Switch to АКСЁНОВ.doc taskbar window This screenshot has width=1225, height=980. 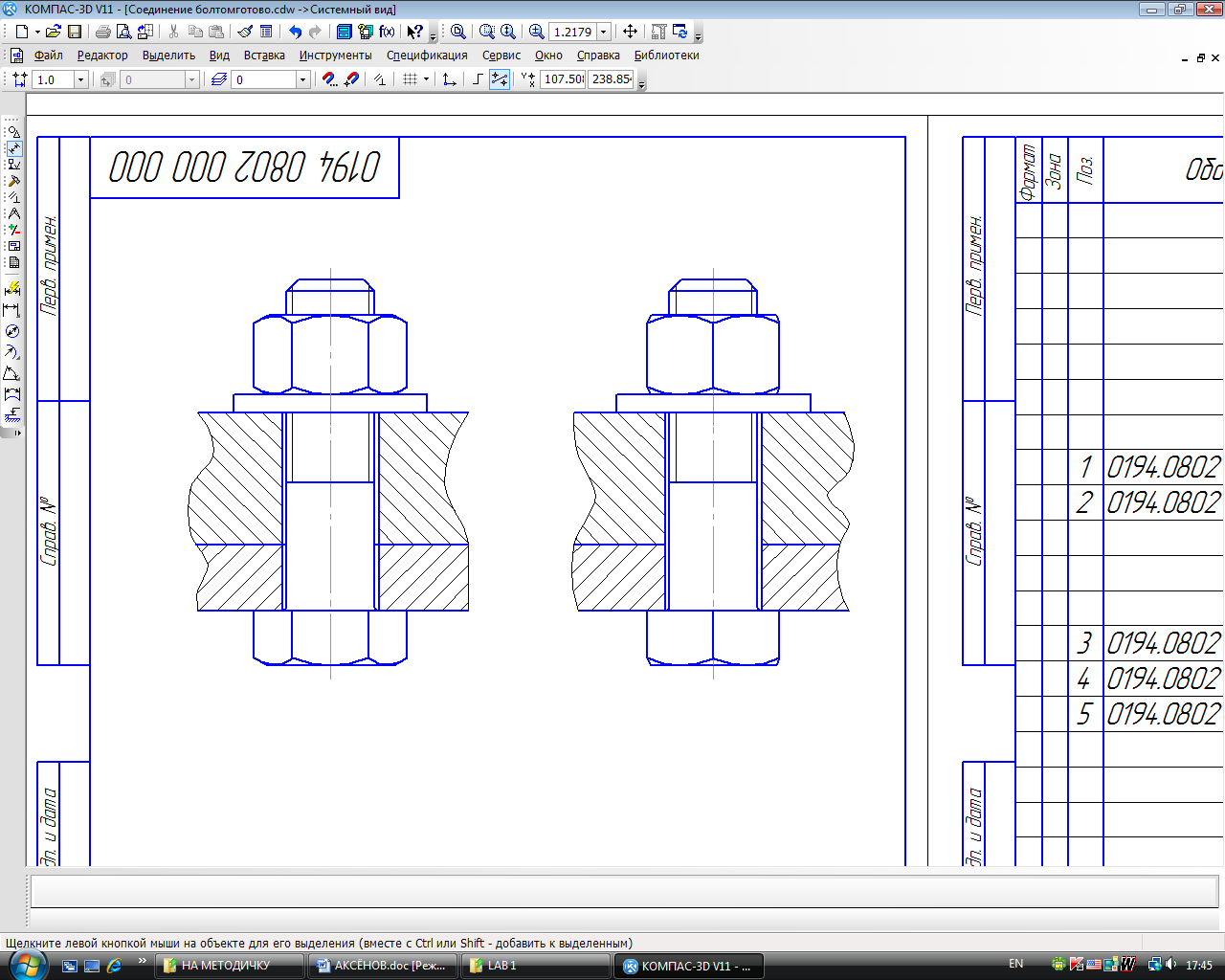coord(383,966)
